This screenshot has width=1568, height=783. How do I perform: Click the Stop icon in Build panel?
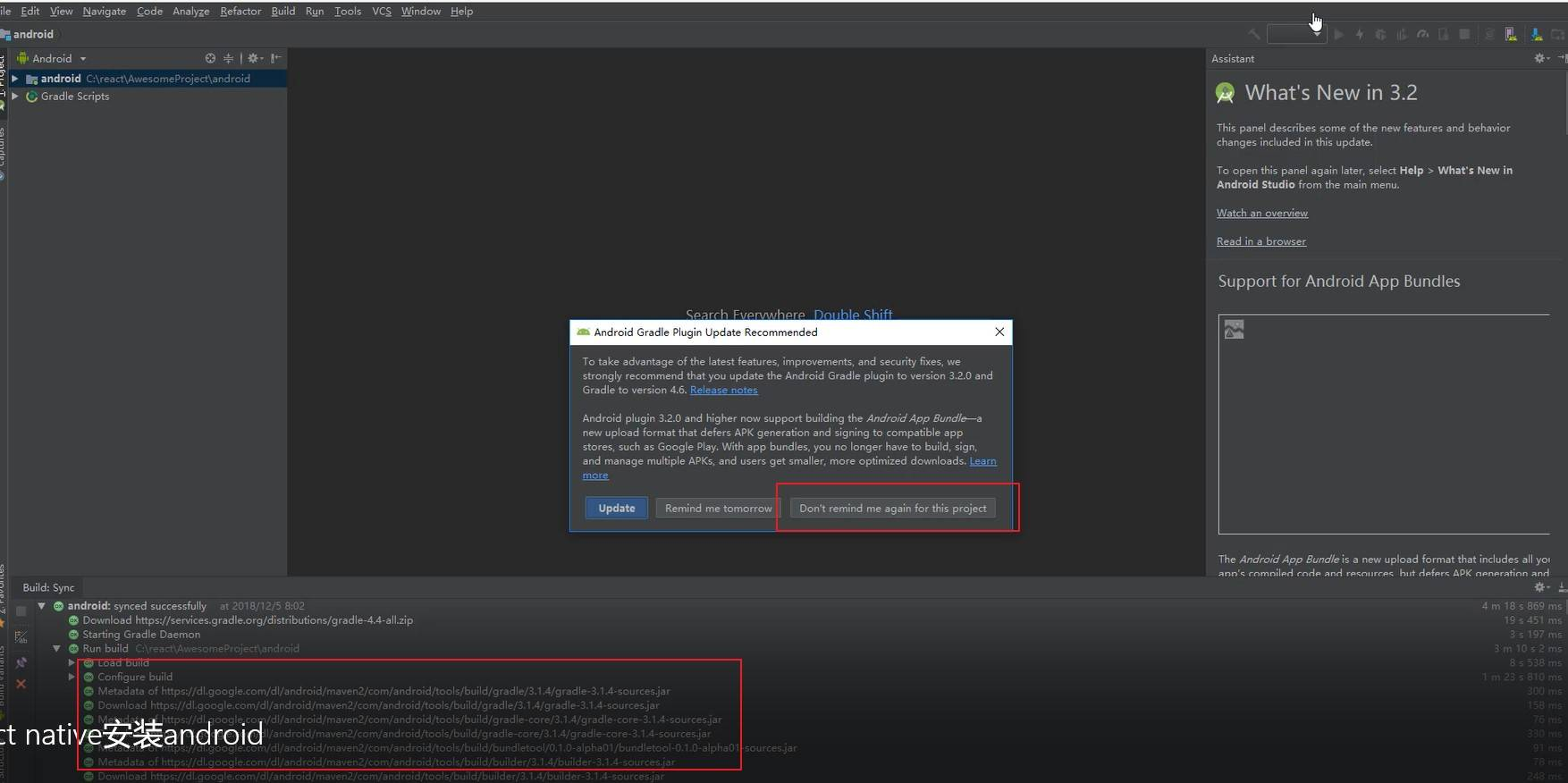pyautogui.click(x=21, y=611)
